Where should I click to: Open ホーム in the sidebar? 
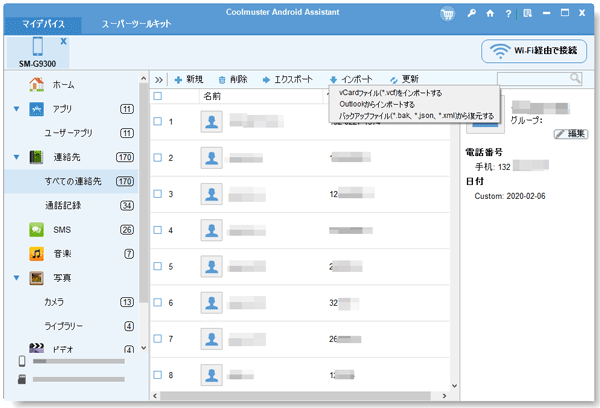coord(63,85)
